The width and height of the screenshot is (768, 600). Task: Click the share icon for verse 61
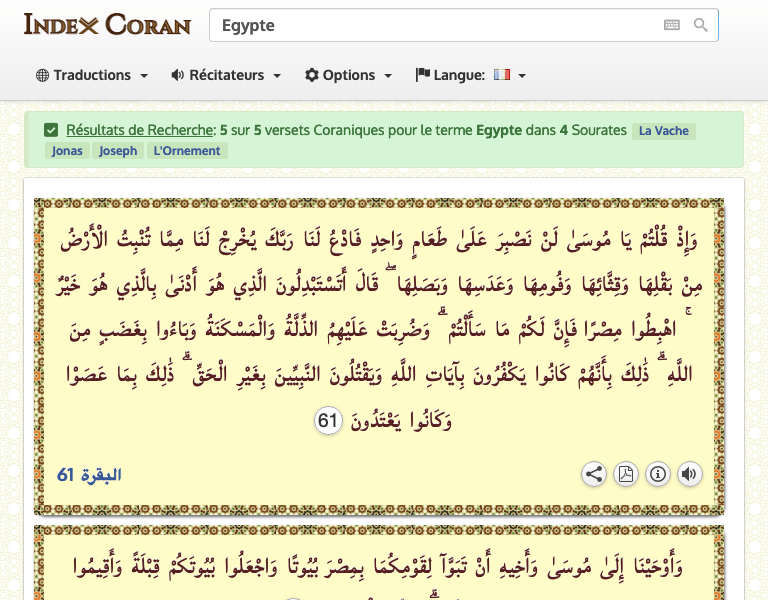pyautogui.click(x=594, y=474)
